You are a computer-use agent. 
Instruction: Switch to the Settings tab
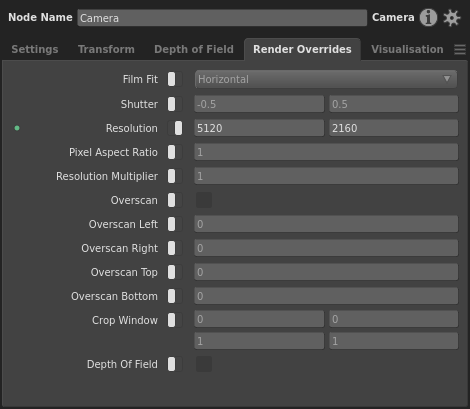pyautogui.click(x=35, y=49)
